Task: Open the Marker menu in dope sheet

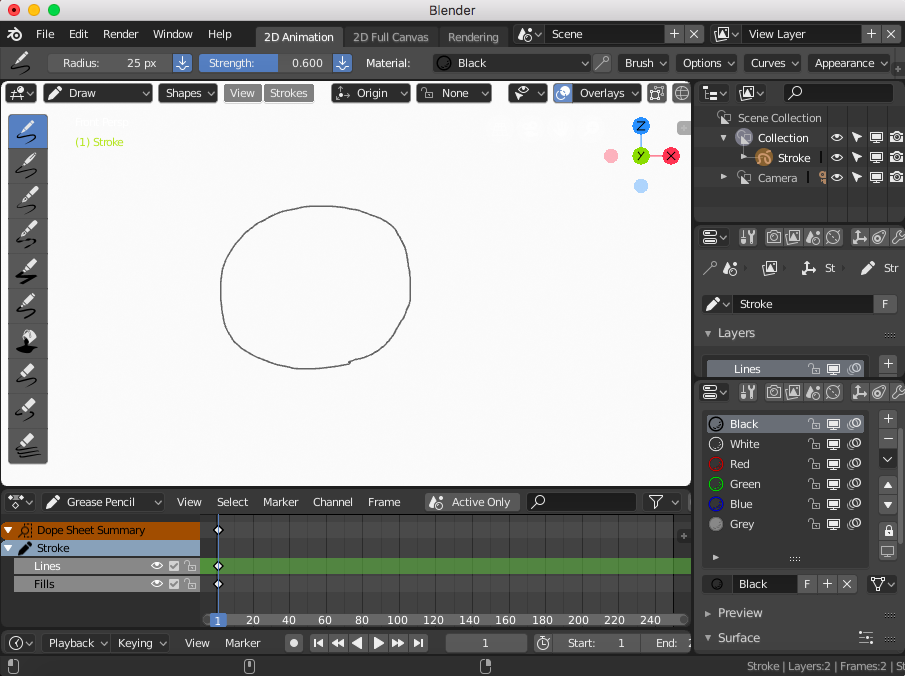Action: (x=281, y=502)
